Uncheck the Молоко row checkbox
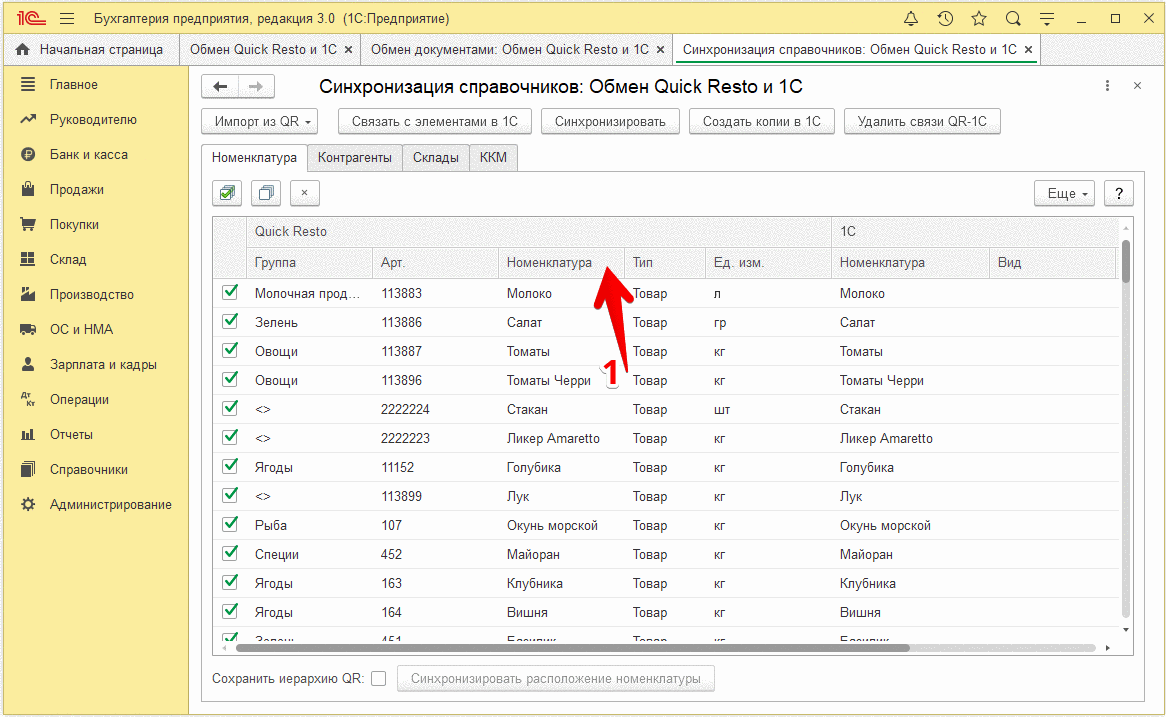 231,292
